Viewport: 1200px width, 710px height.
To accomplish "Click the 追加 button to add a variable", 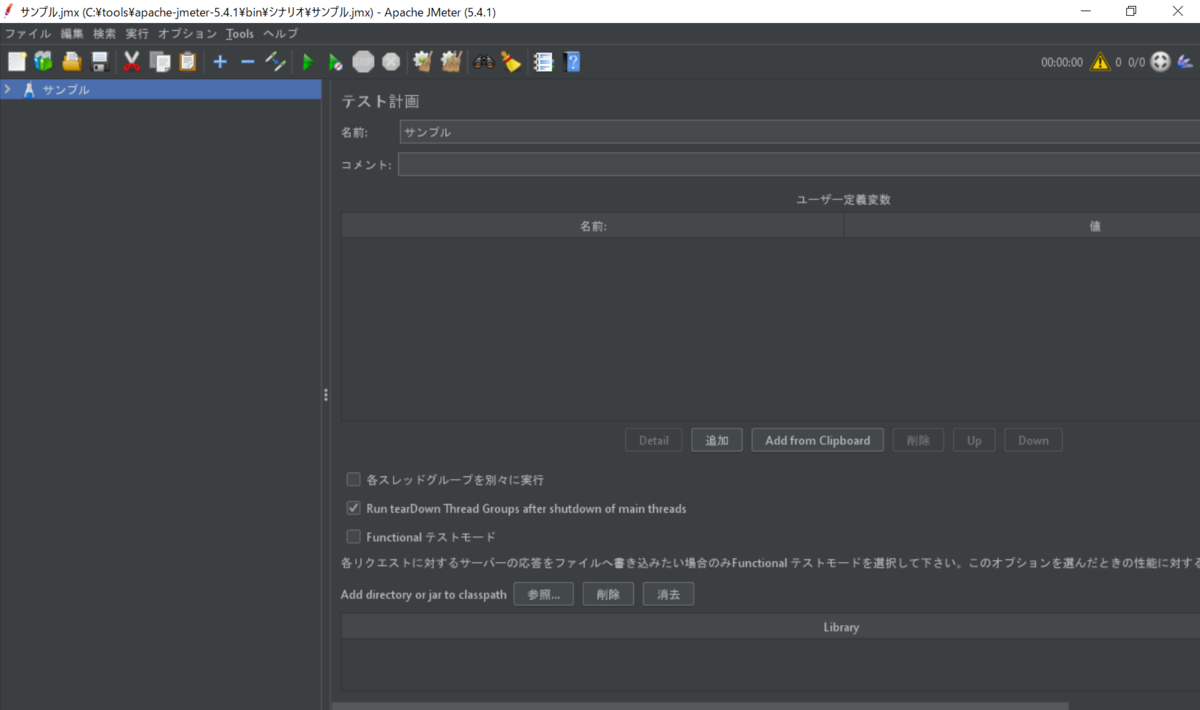I will (x=716, y=440).
